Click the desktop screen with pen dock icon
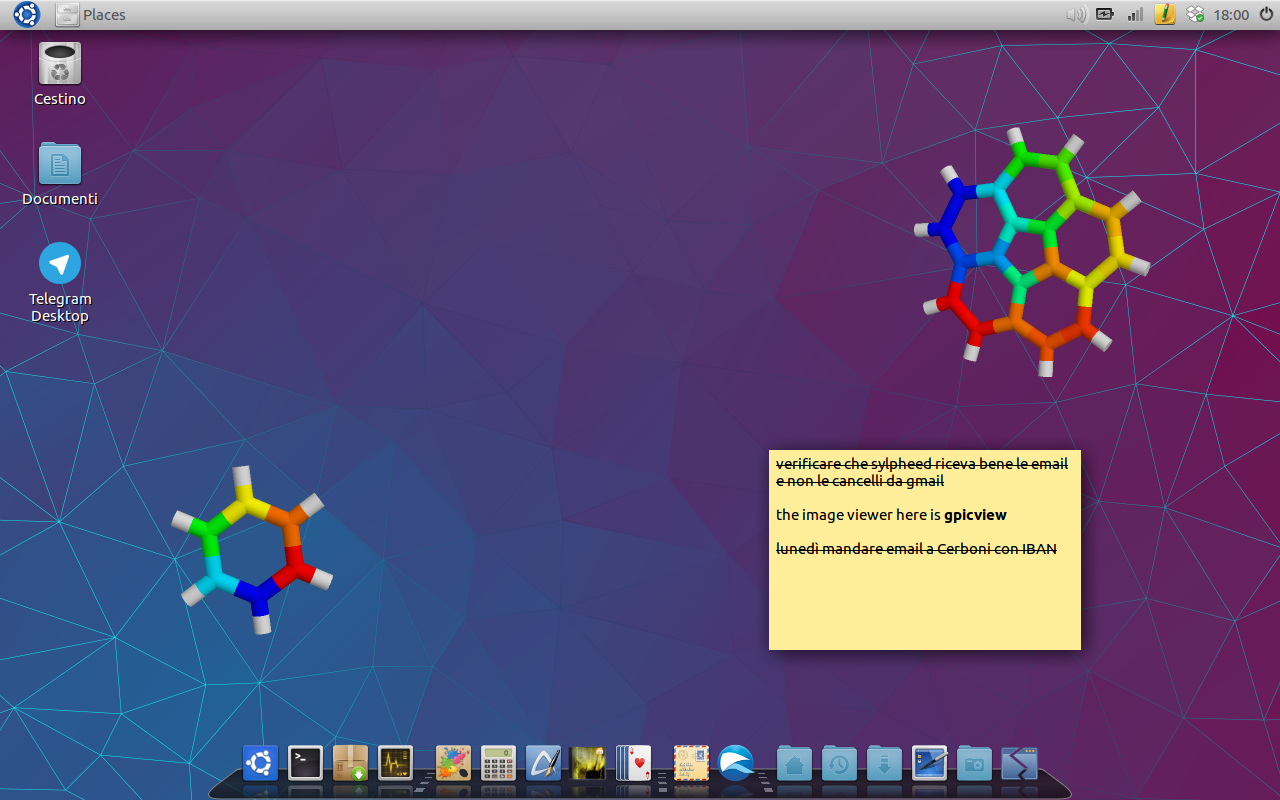1280x800 pixels. [929, 763]
